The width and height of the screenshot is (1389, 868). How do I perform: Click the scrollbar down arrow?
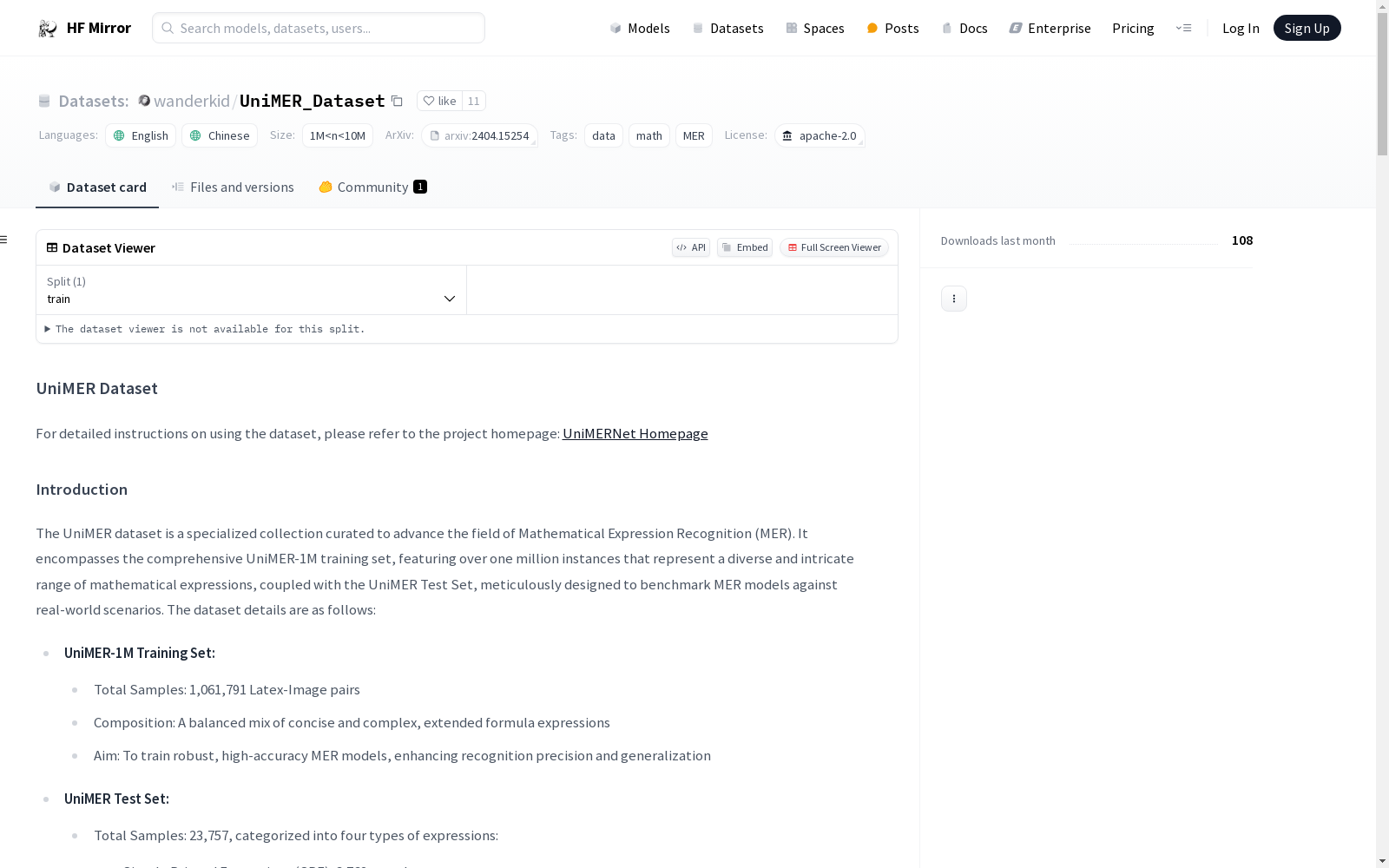1382,861
